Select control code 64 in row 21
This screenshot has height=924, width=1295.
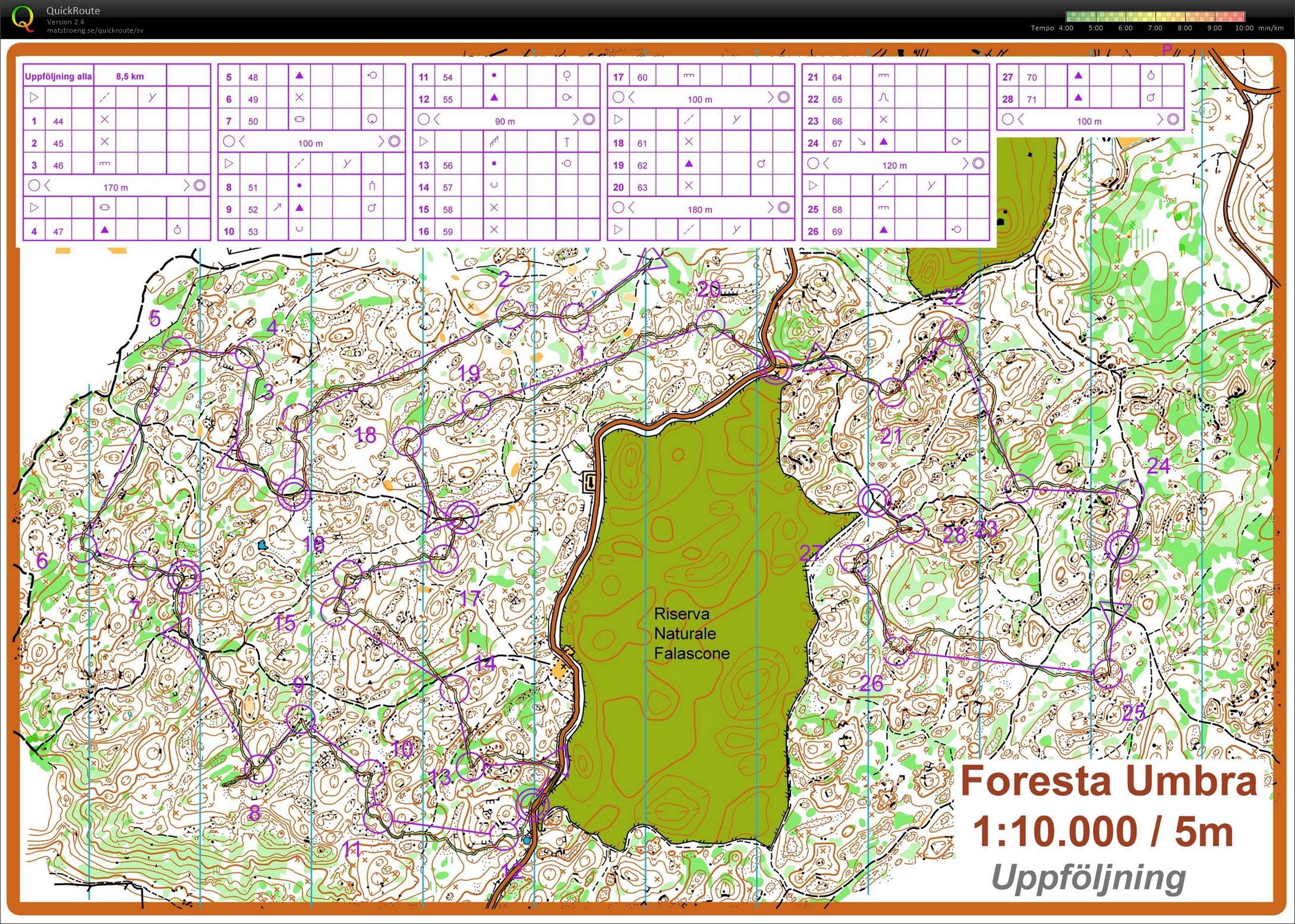pyautogui.click(x=837, y=77)
